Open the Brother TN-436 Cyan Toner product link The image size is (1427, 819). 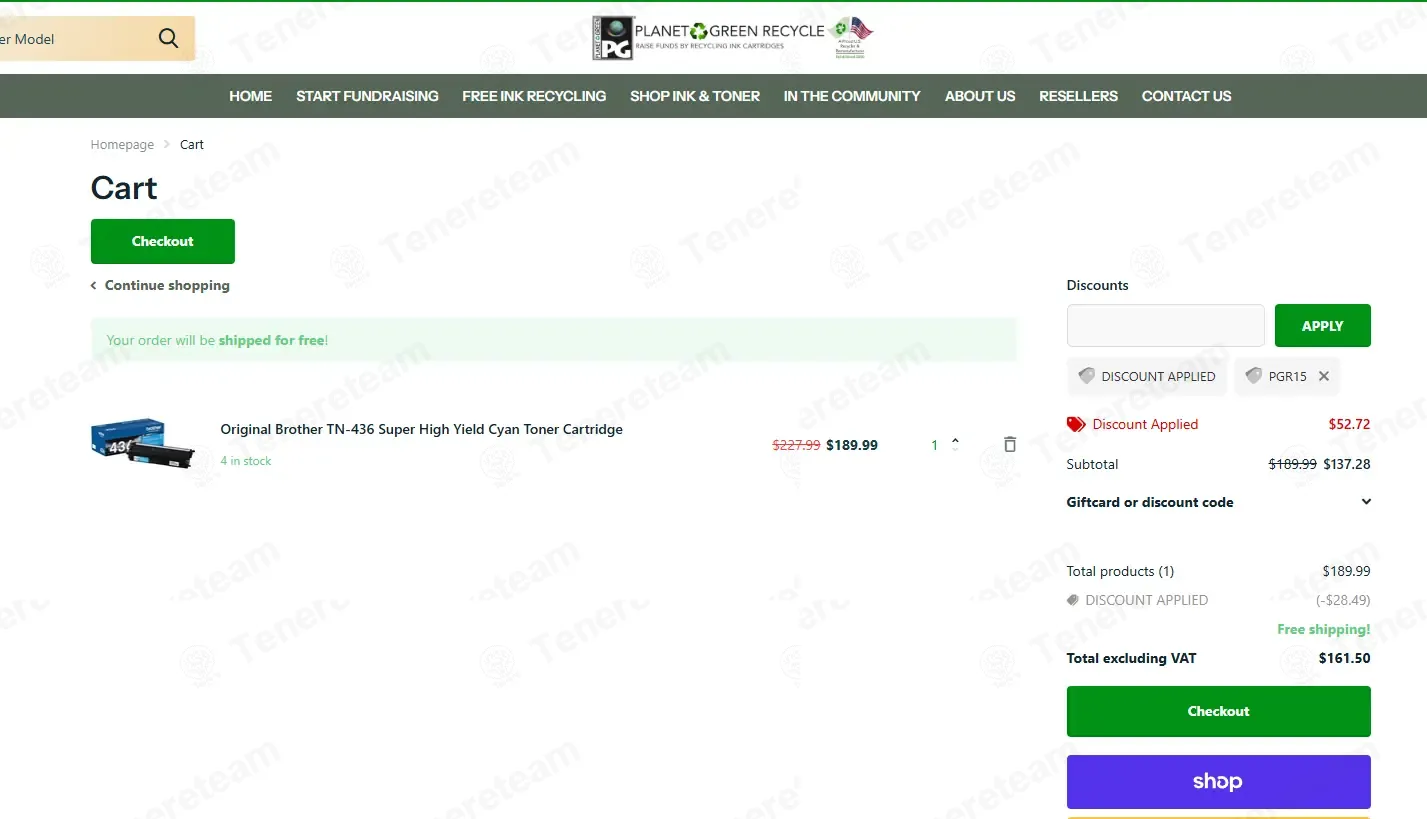coord(422,429)
